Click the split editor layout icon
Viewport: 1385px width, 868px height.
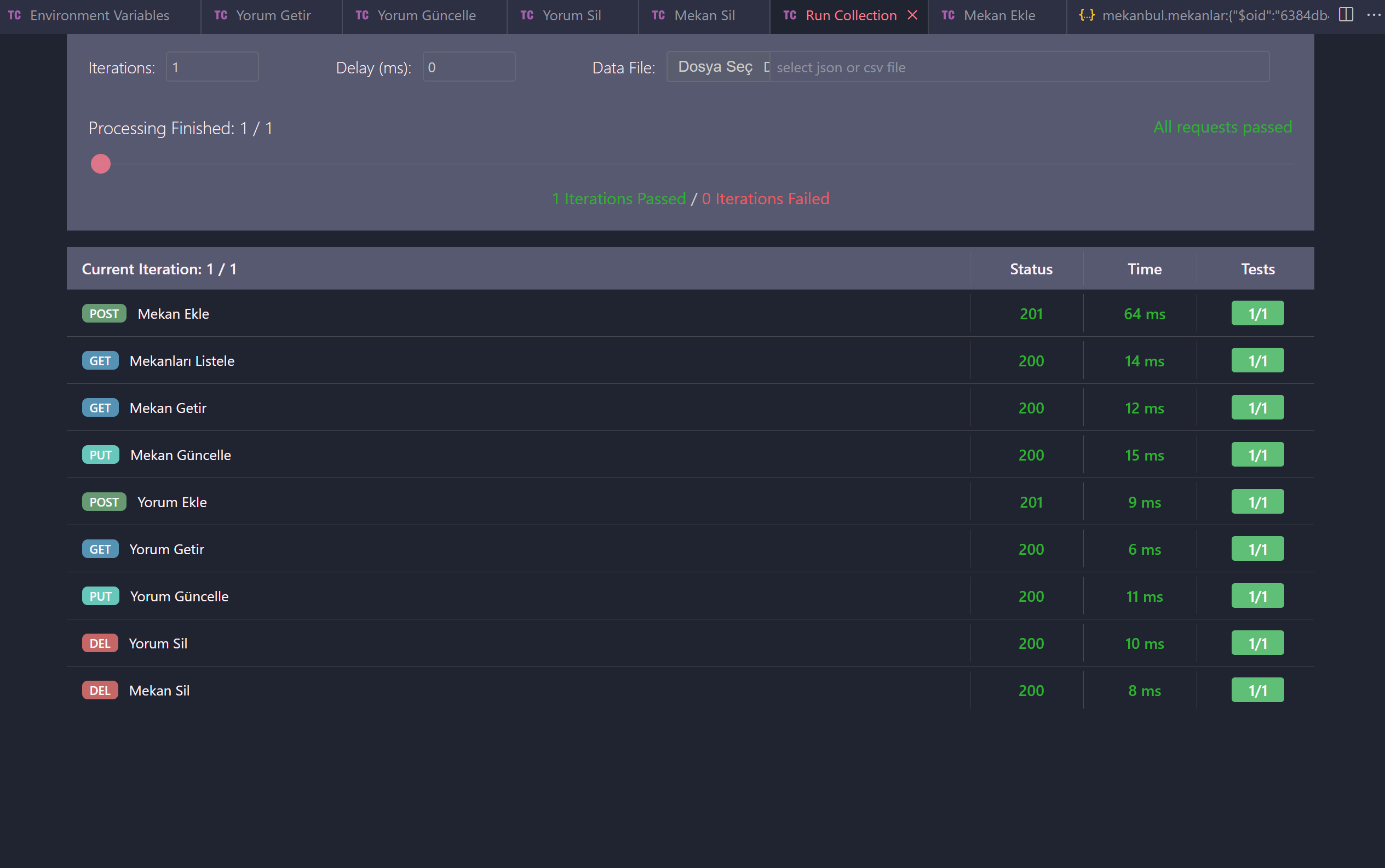pyautogui.click(x=1346, y=15)
